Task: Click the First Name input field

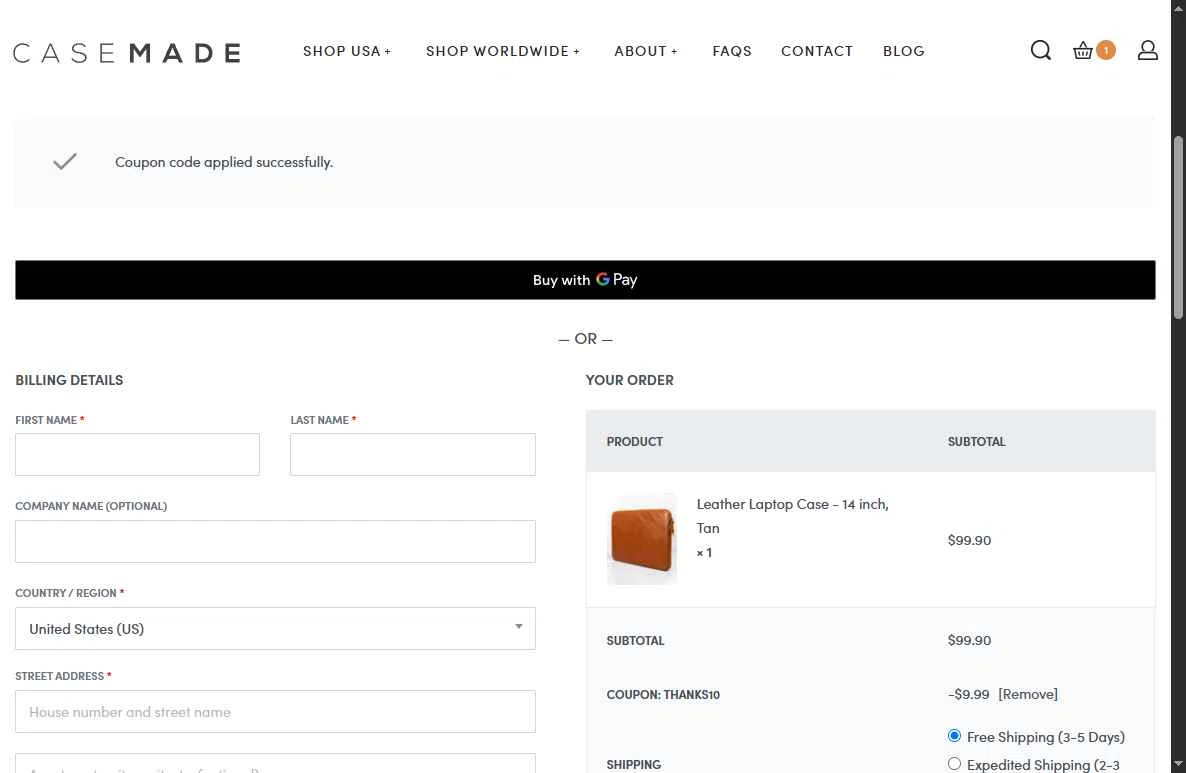Action: click(x=138, y=455)
